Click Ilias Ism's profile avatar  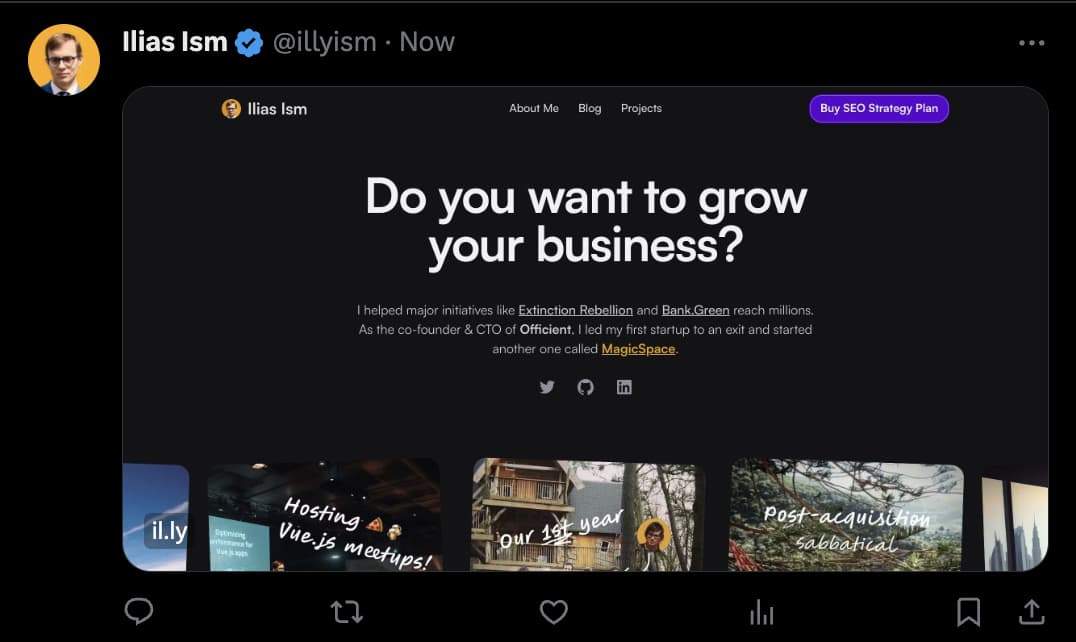[x=64, y=60]
